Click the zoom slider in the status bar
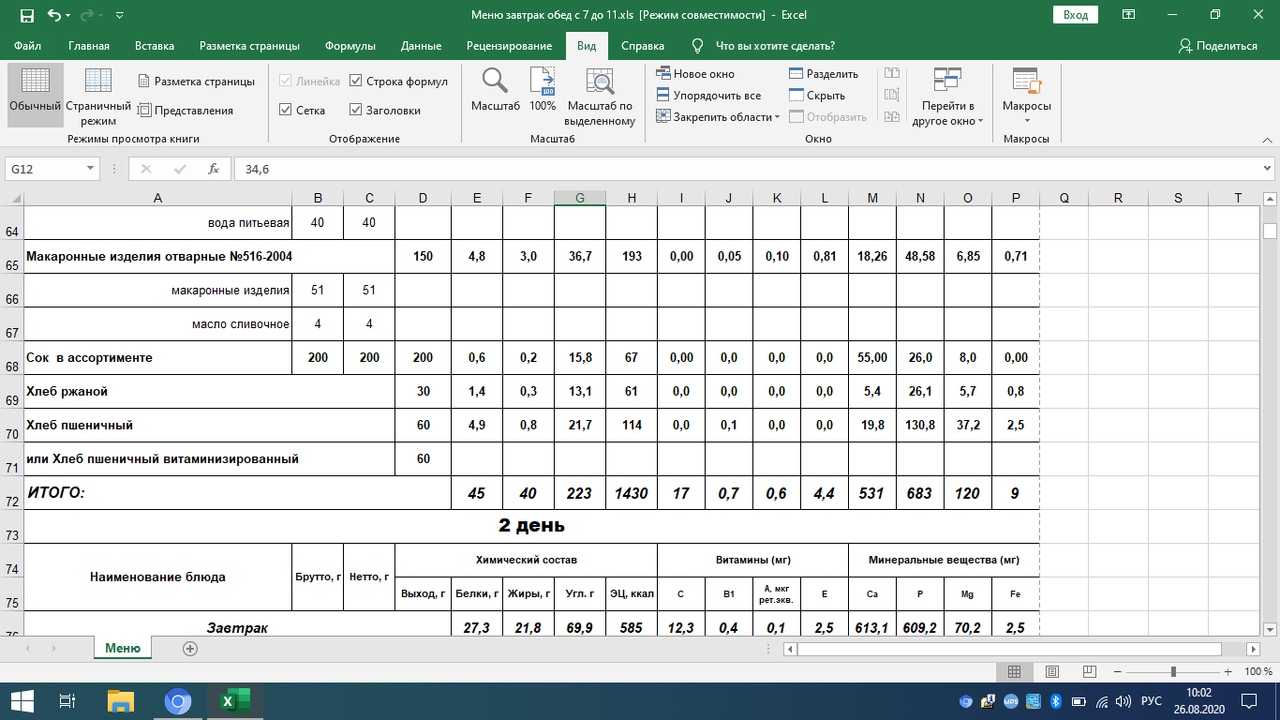The width and height of the screenshot is (1280, 720). [x=1173, y=673]
